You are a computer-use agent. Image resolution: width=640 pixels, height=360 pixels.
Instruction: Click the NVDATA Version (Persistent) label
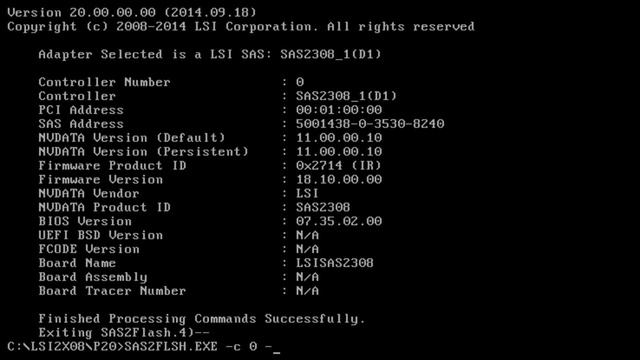(143, 152)
